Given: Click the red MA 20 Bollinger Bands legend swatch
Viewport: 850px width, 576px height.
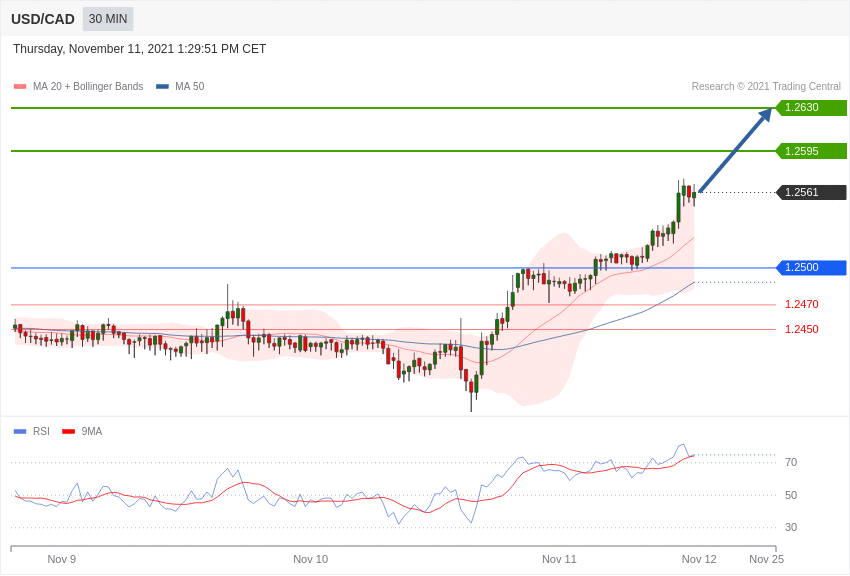Looking at the screenshot, I should (20, 87).
